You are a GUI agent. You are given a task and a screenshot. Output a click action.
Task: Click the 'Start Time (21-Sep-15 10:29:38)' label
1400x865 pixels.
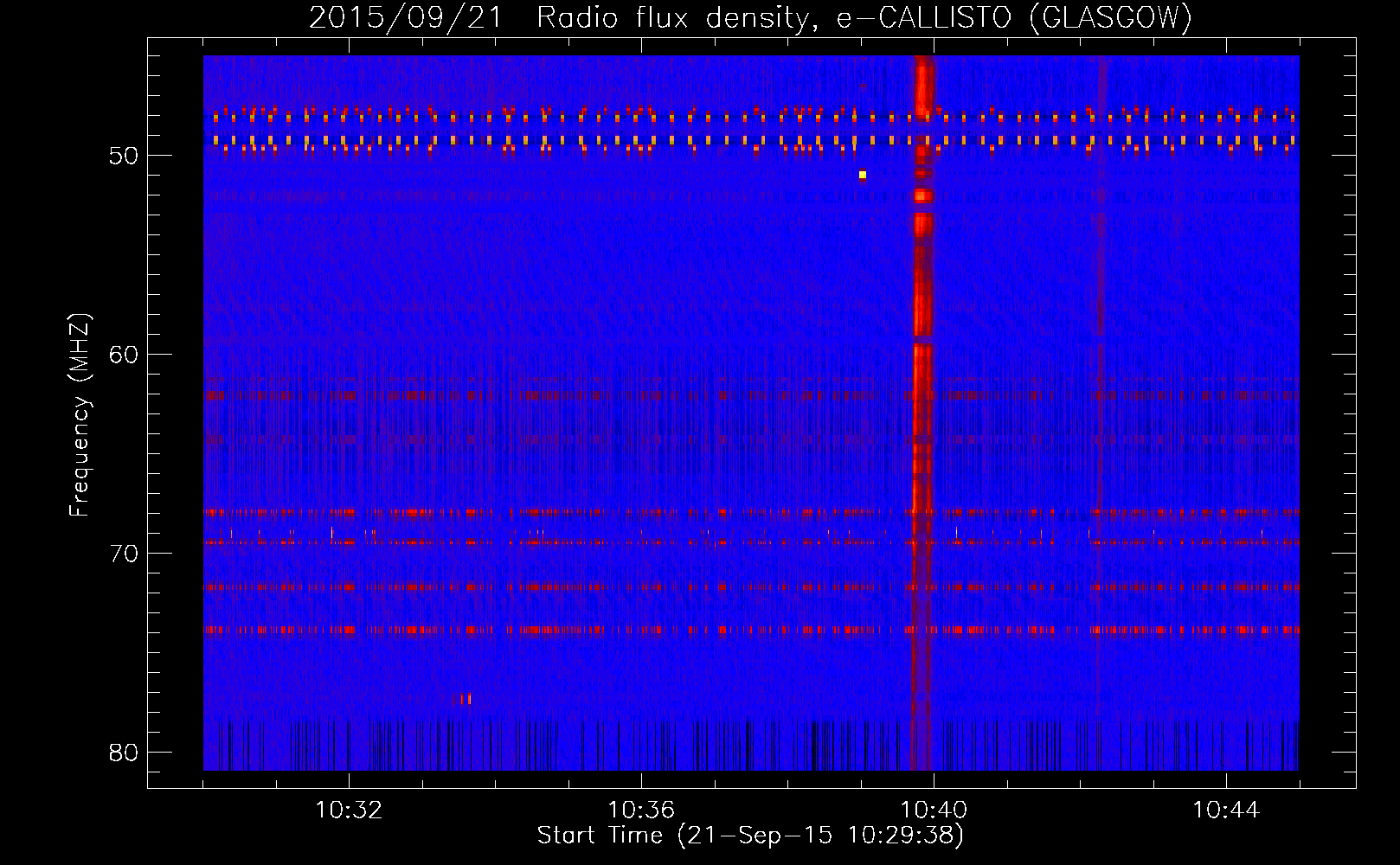750,836
